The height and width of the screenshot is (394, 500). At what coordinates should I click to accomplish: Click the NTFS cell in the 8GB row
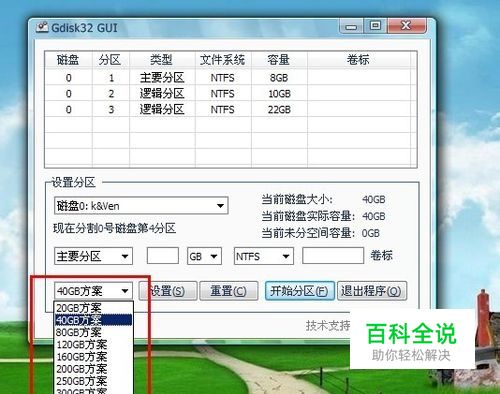pos(223,78)
